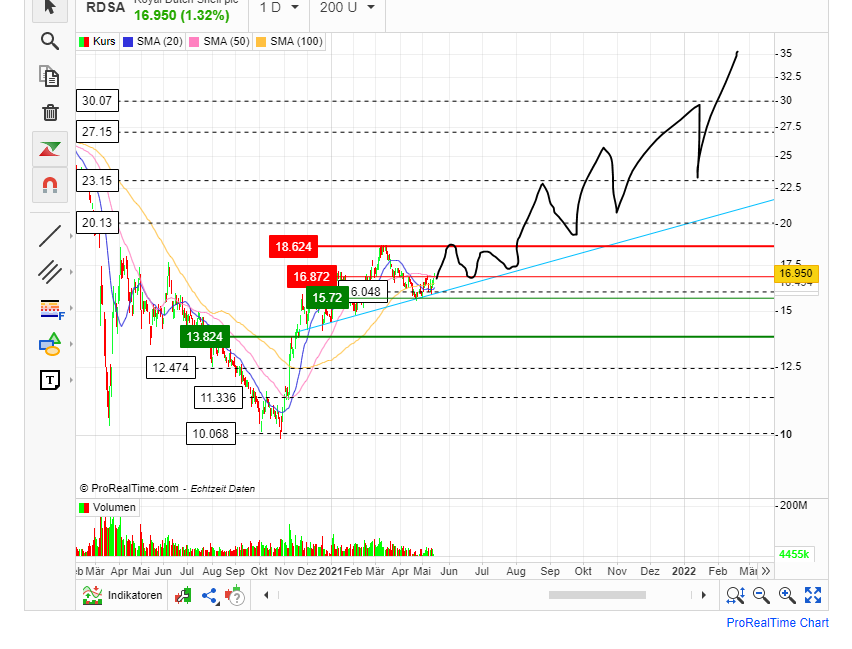Viewport: 852px width, 649px height.
Task: Click the share chart icon
Action: click(210, 596)
